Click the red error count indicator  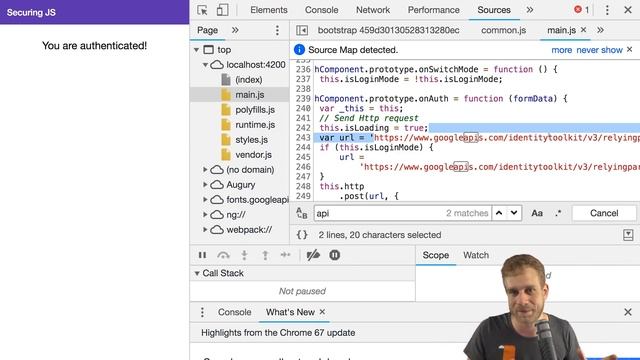point(582,10)
